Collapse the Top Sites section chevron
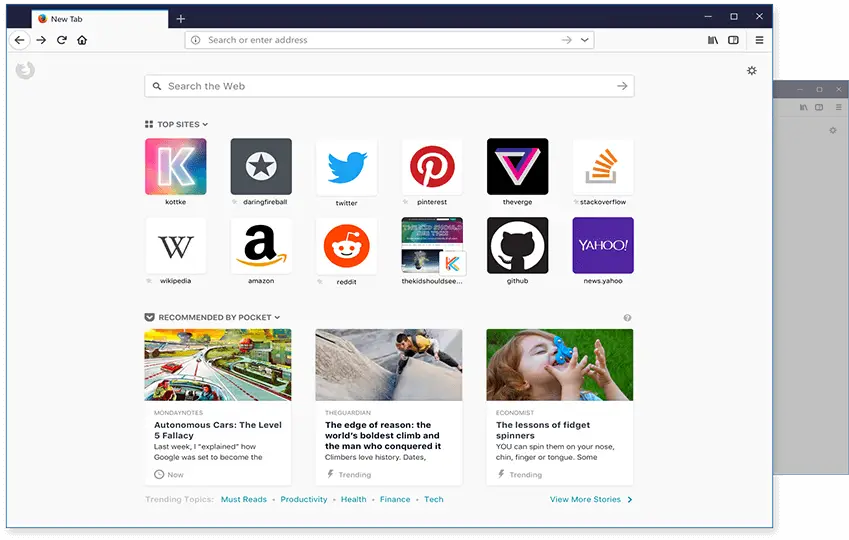This screenshot has height=540, width=849. [x=205, y=125]
